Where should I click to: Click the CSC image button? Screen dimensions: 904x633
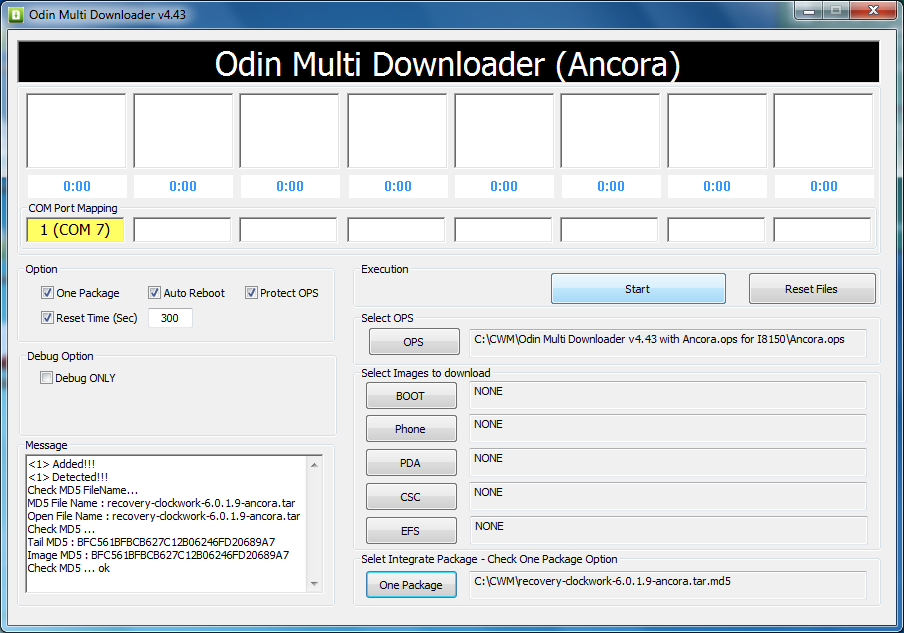click(x=410, y=497)
